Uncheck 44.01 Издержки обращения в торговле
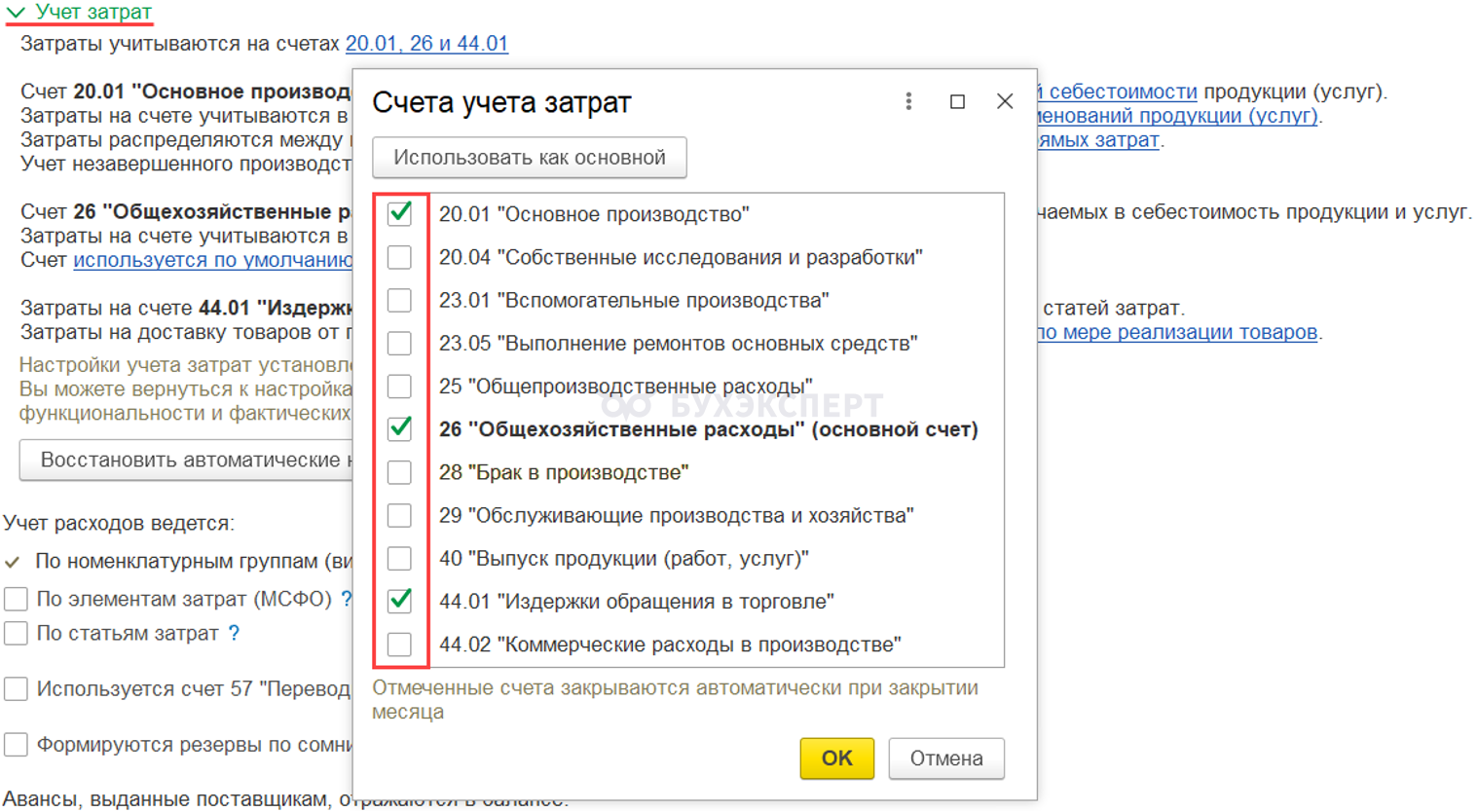Screen dimensions: 1478x812 click(x=399, y=601)
